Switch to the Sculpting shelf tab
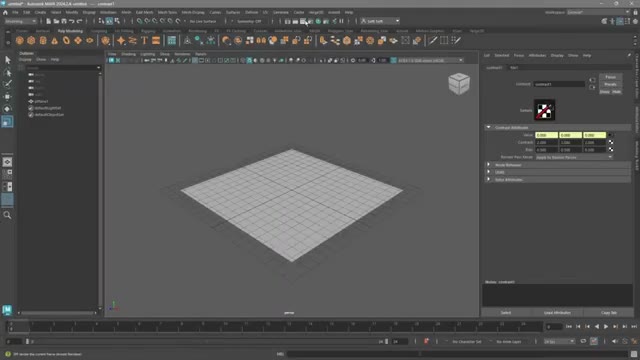640x360 pixels. click(x=99, y=31)
